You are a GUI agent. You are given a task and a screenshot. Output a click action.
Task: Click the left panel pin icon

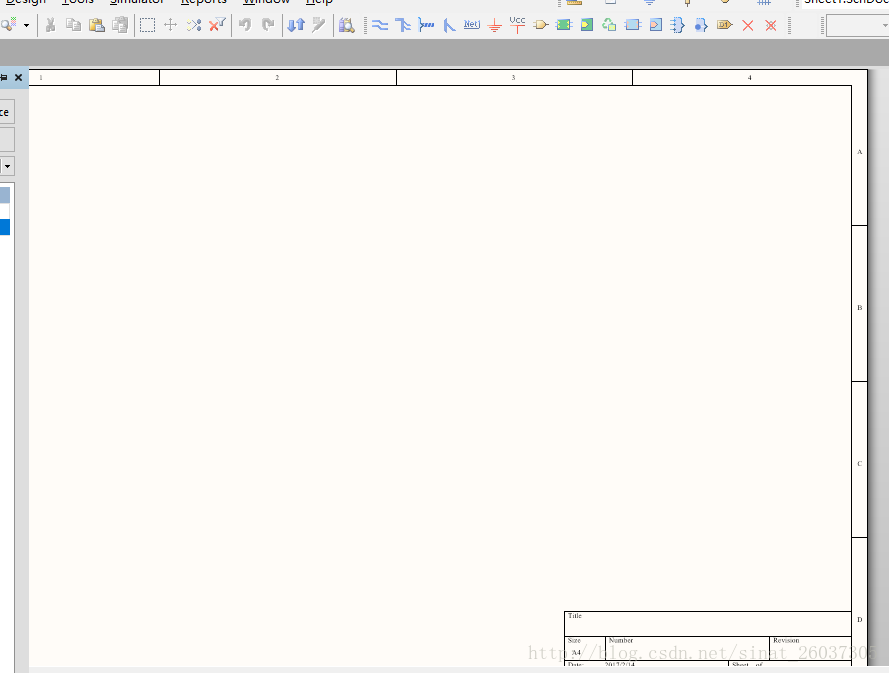click(3, 78)
